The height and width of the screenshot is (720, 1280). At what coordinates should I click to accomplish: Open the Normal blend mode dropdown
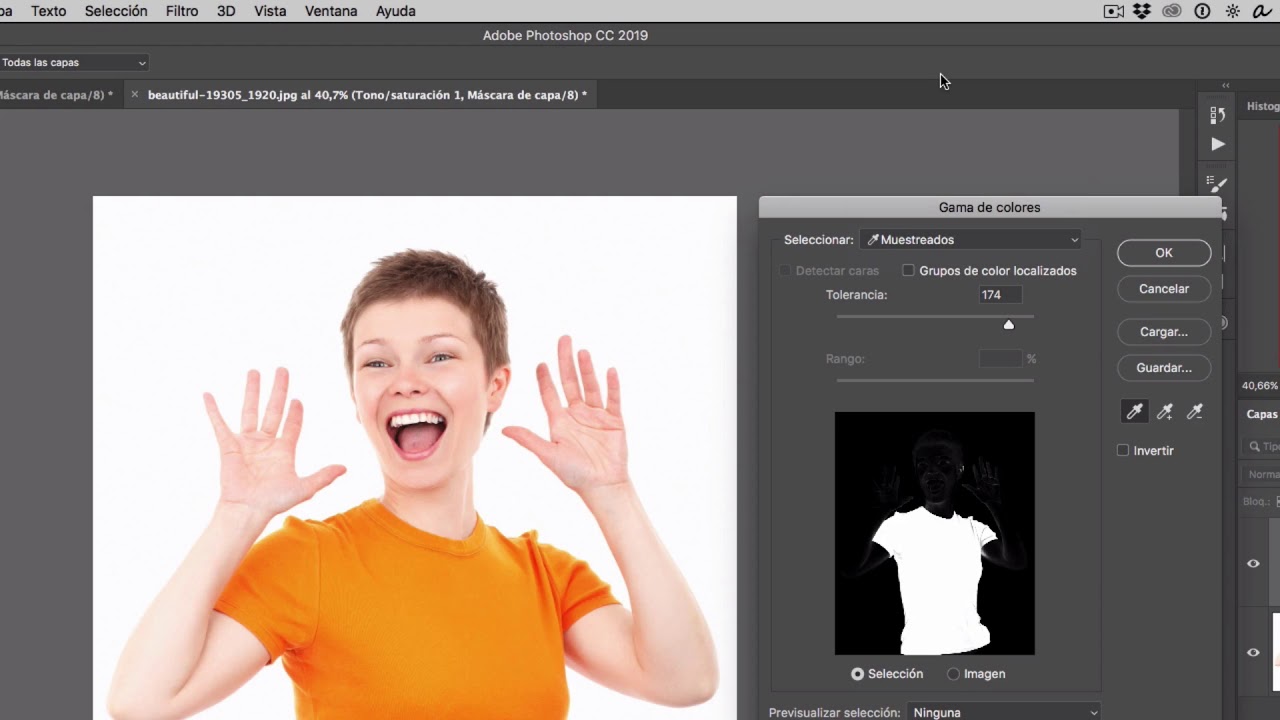(x=1262, y=474)
